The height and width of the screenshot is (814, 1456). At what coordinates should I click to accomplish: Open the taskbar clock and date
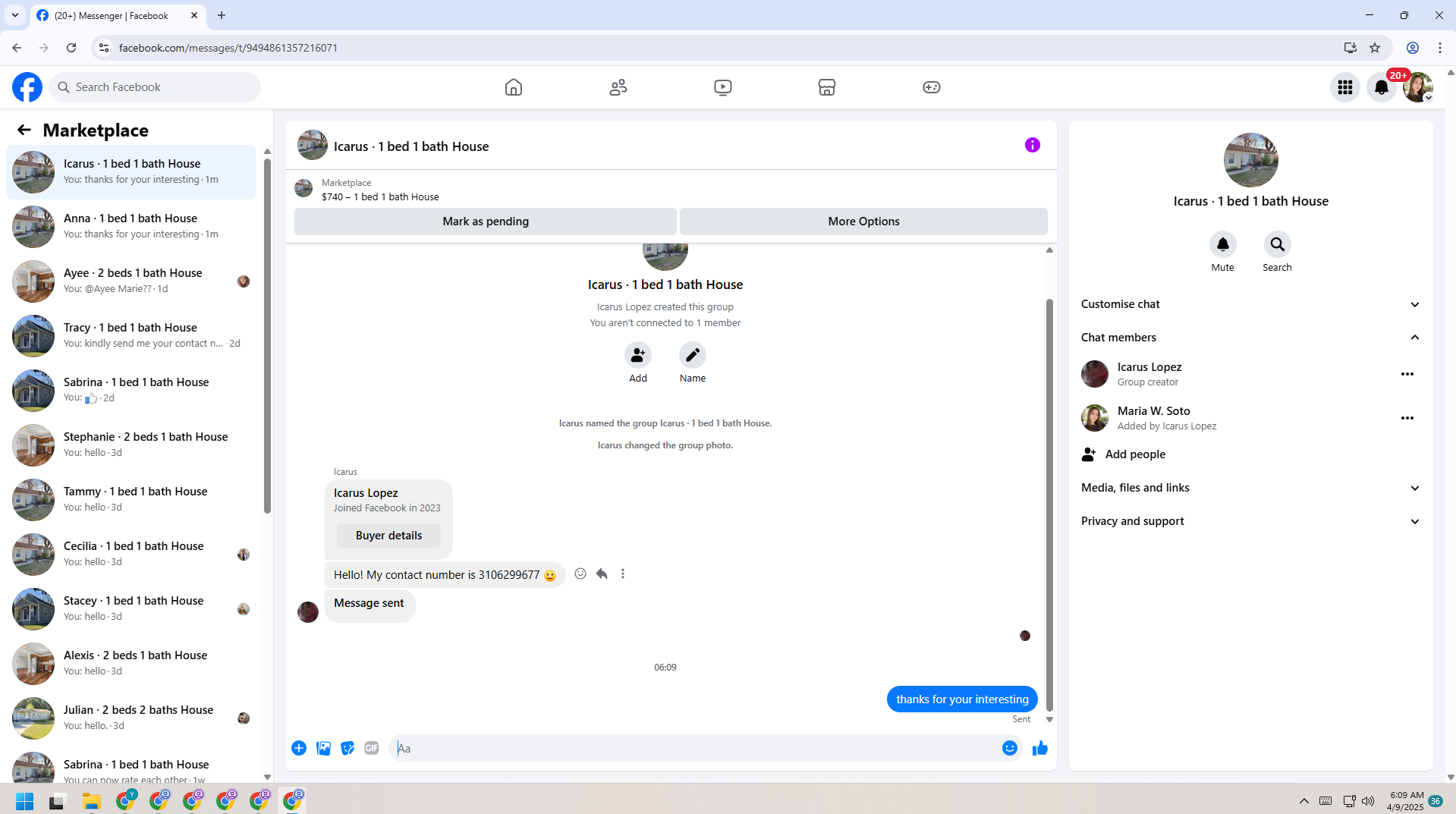(x=1405, y=801)
